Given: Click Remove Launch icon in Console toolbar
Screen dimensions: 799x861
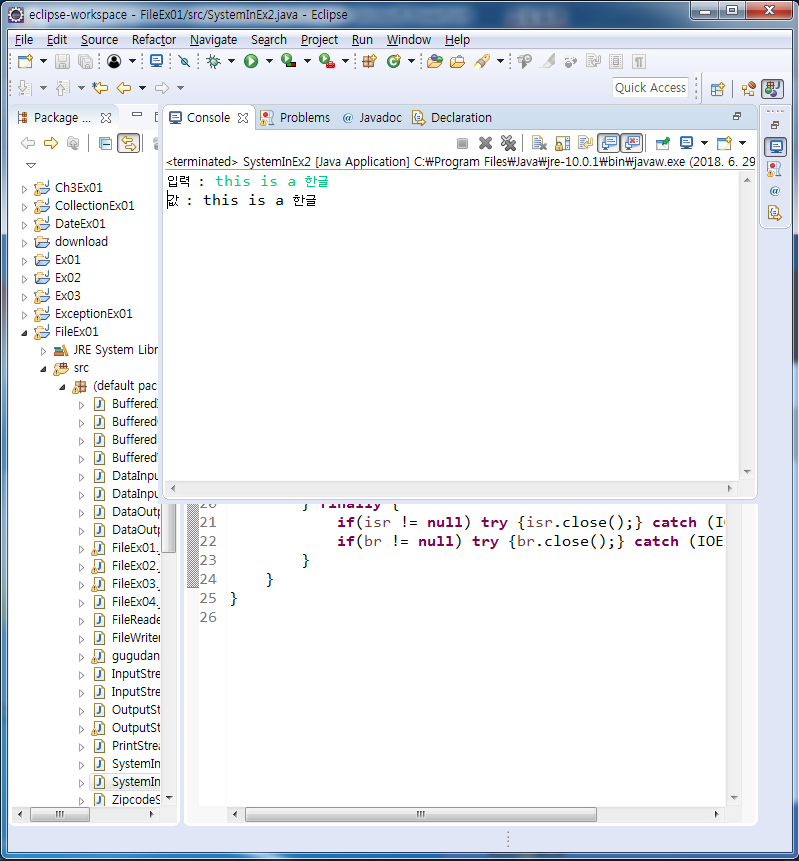Looking at the screenshot, I should (x=485, y=143).
